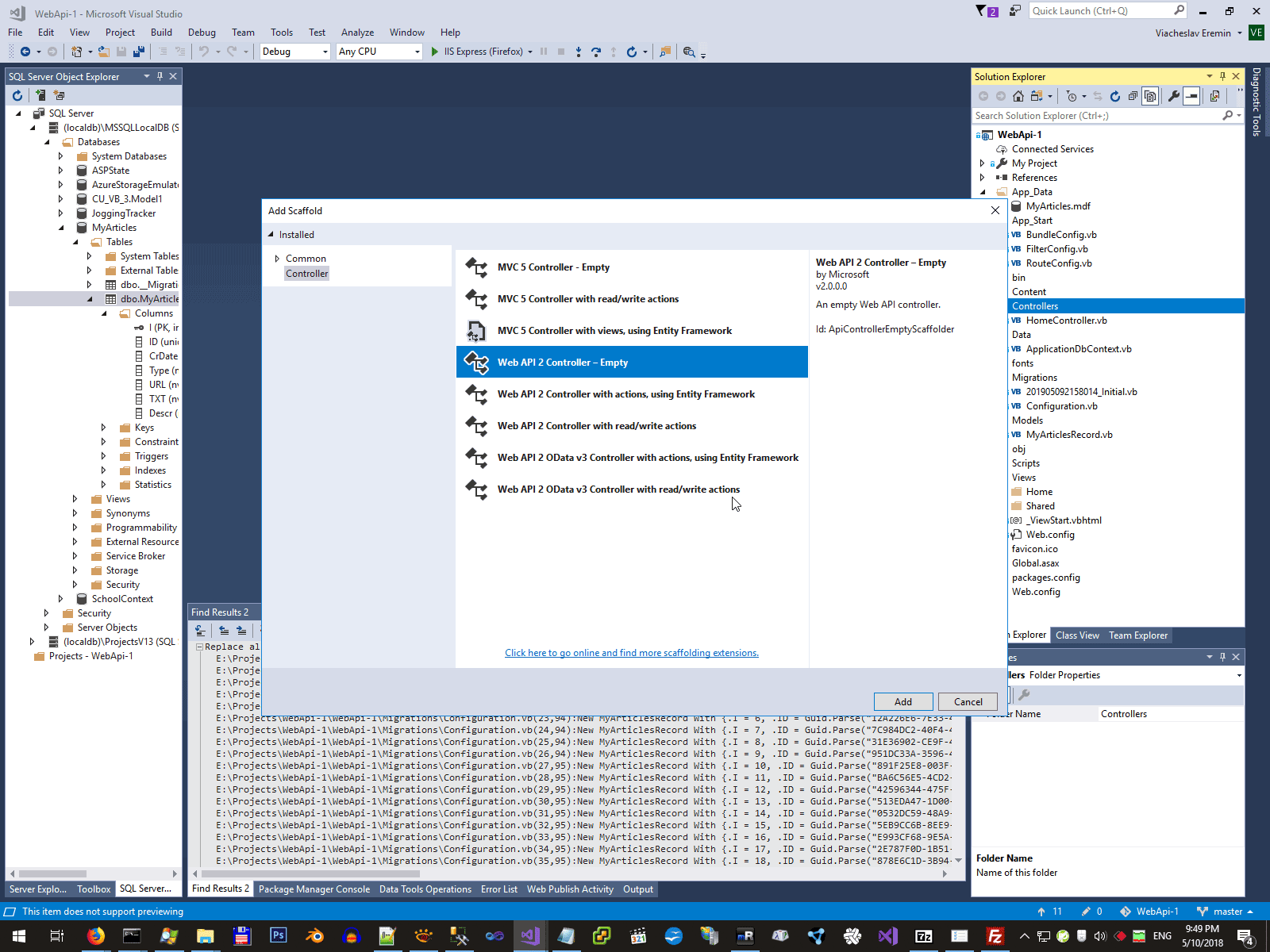Click the Cancel button in Add Scaffold
The height and width of the screenshot is (952, 1270).
(x=968, y=702)
